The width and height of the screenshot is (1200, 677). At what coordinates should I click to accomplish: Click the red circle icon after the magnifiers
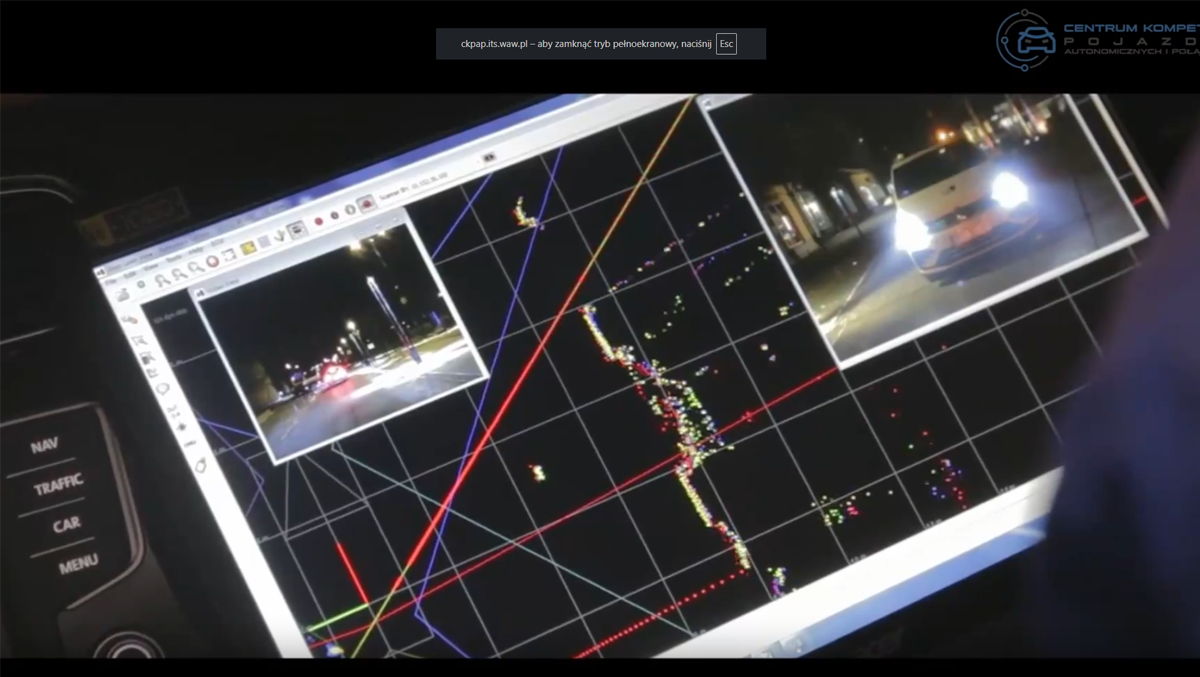pyautogui.click(x=212, y=262)
